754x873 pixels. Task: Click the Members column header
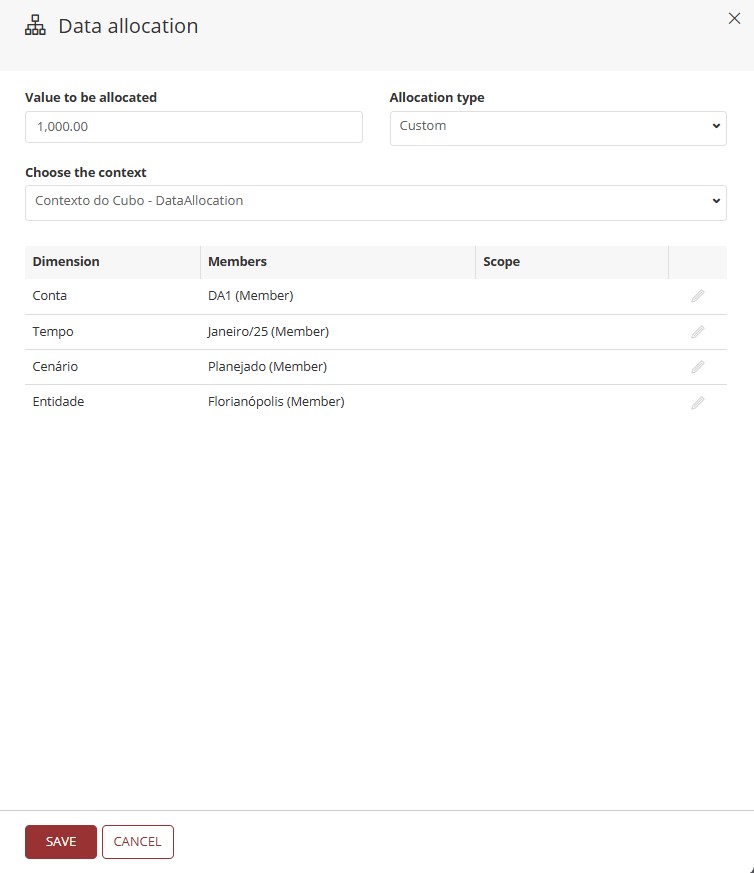tap(237, 262)
